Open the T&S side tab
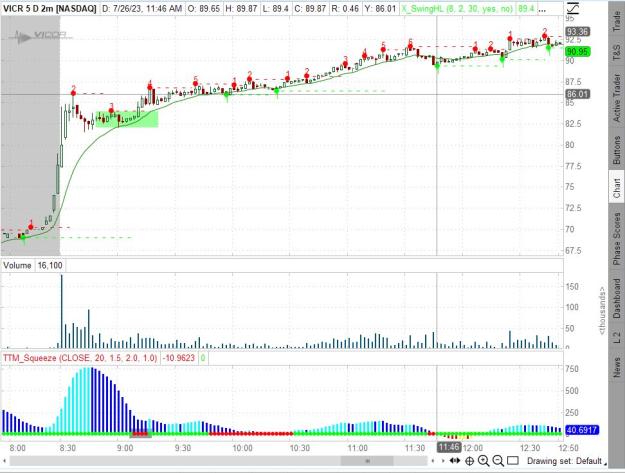The width and height of the screenshot is (625, 473). click(616, 52)
